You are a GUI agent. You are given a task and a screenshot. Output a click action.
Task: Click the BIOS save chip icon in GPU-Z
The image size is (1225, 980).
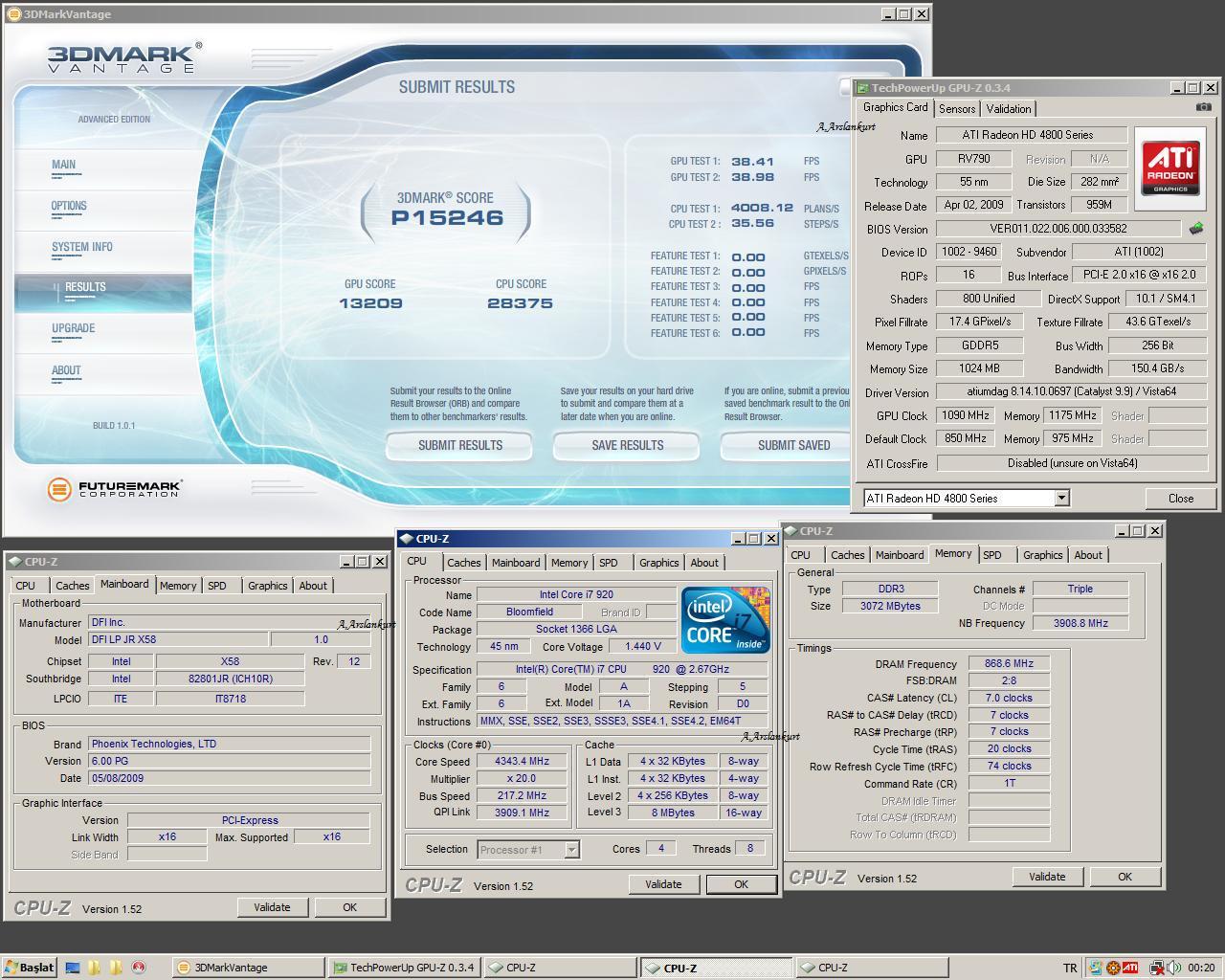1195,229
